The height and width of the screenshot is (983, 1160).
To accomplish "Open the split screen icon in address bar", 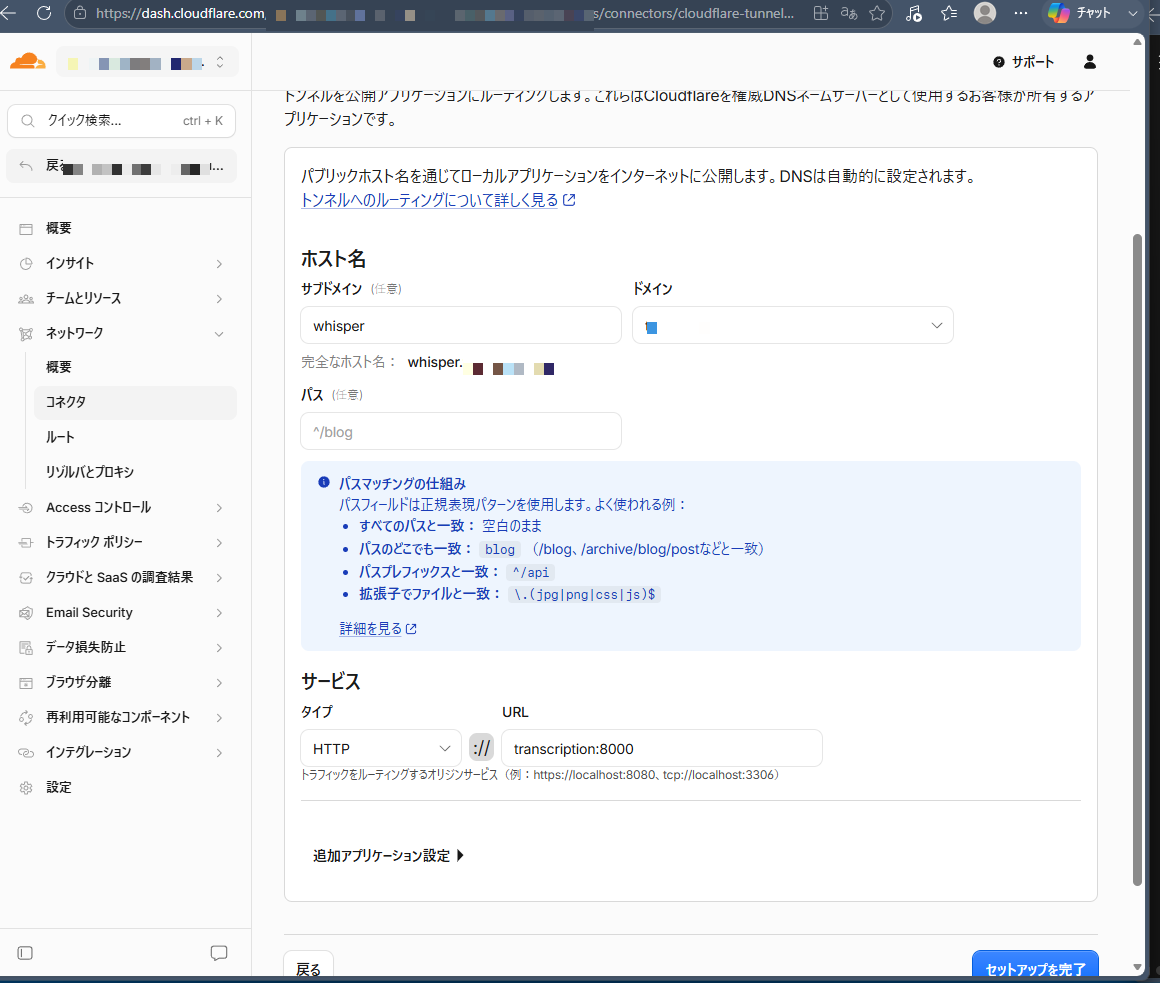I will pyautogui.click(x=820, y=13).
